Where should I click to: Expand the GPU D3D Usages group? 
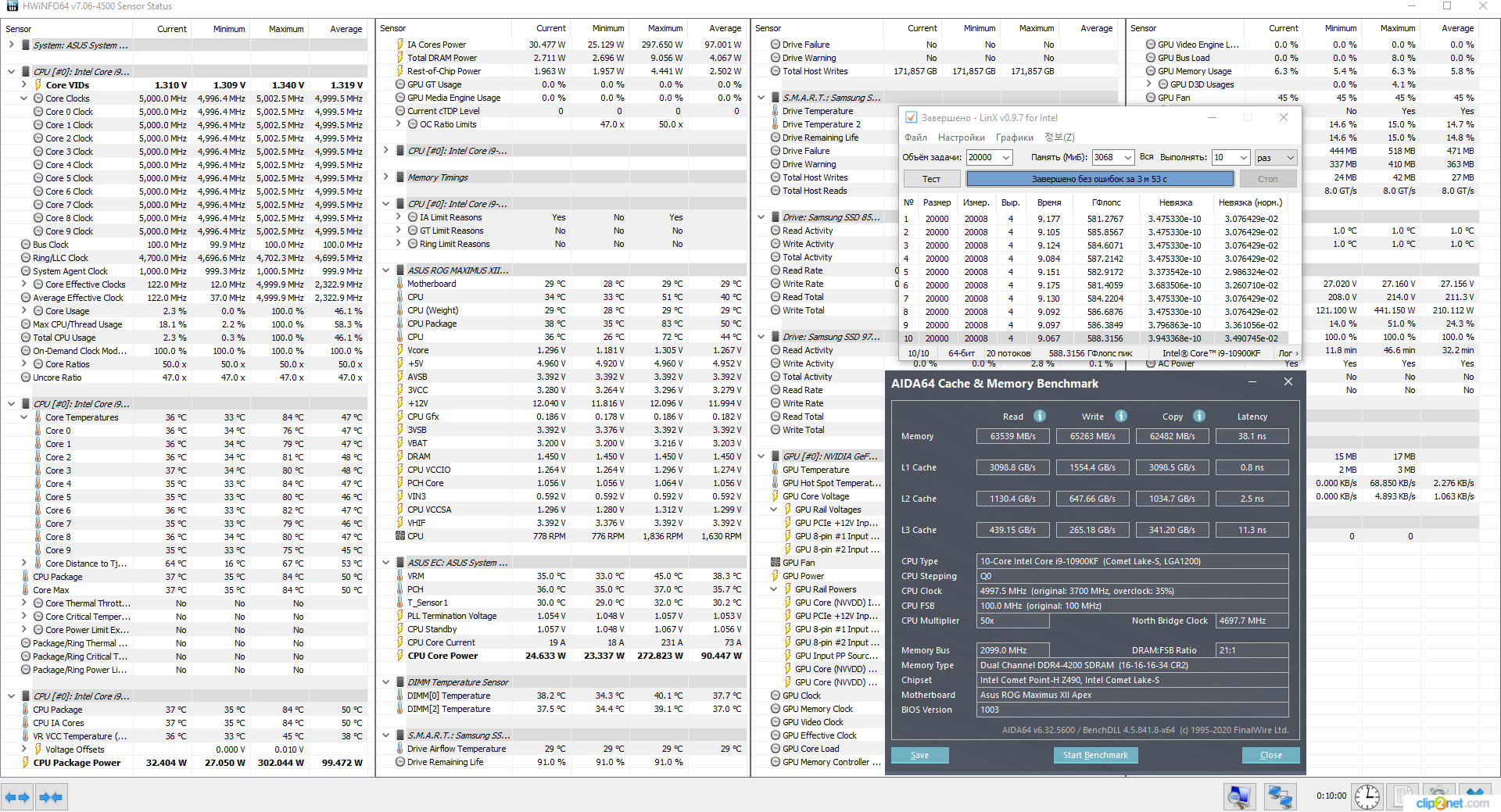click(x=1149, y=84)
